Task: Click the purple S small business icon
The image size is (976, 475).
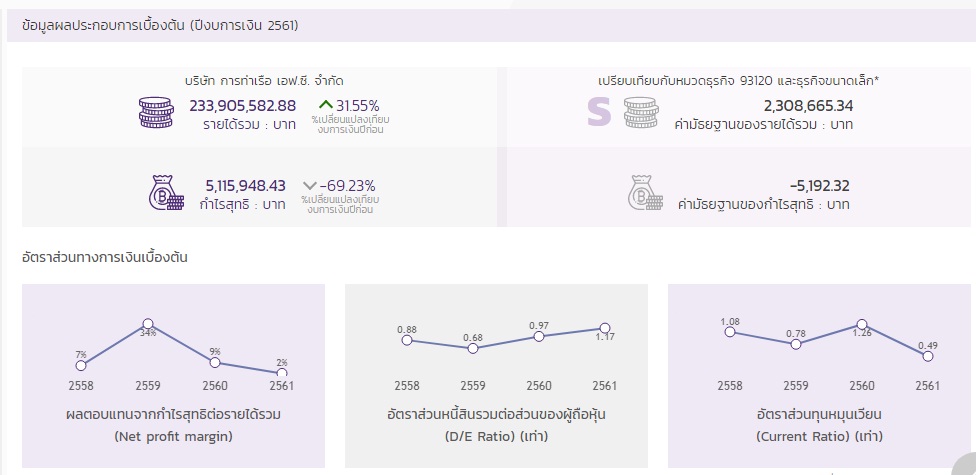Action: [x=599, y=113]
